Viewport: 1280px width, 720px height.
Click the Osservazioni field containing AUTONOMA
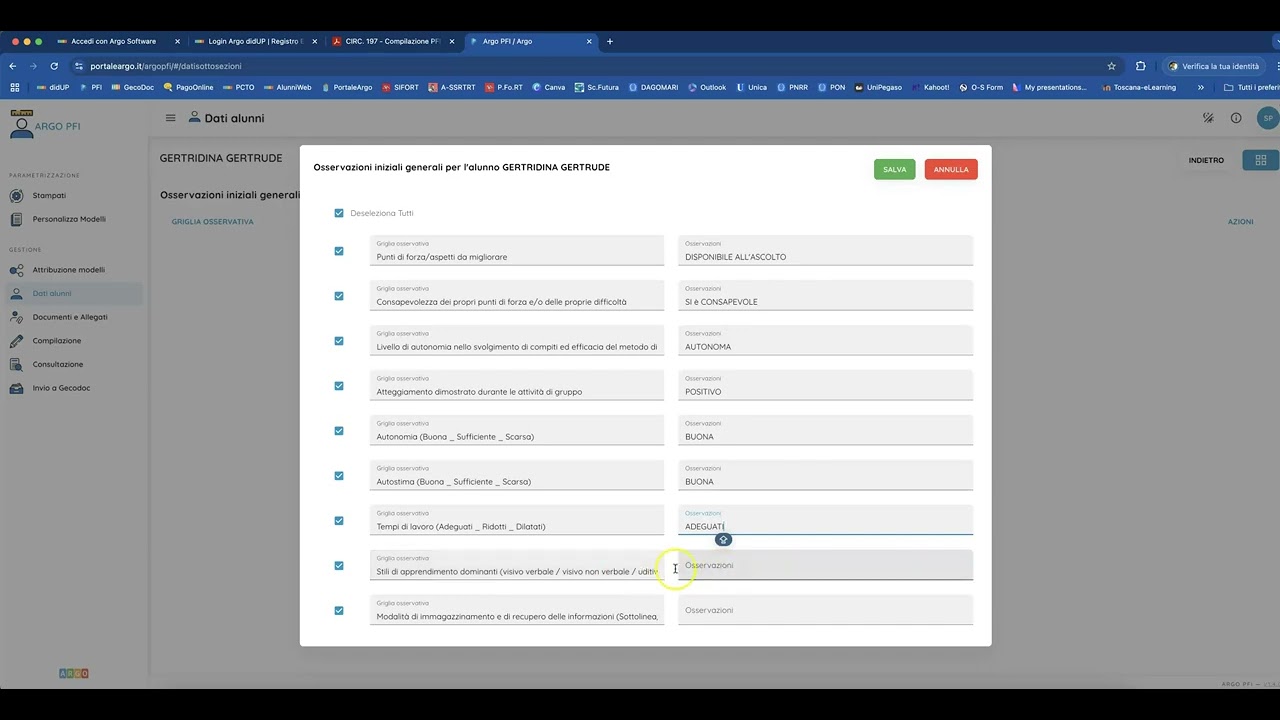click(x=825, y=340)
